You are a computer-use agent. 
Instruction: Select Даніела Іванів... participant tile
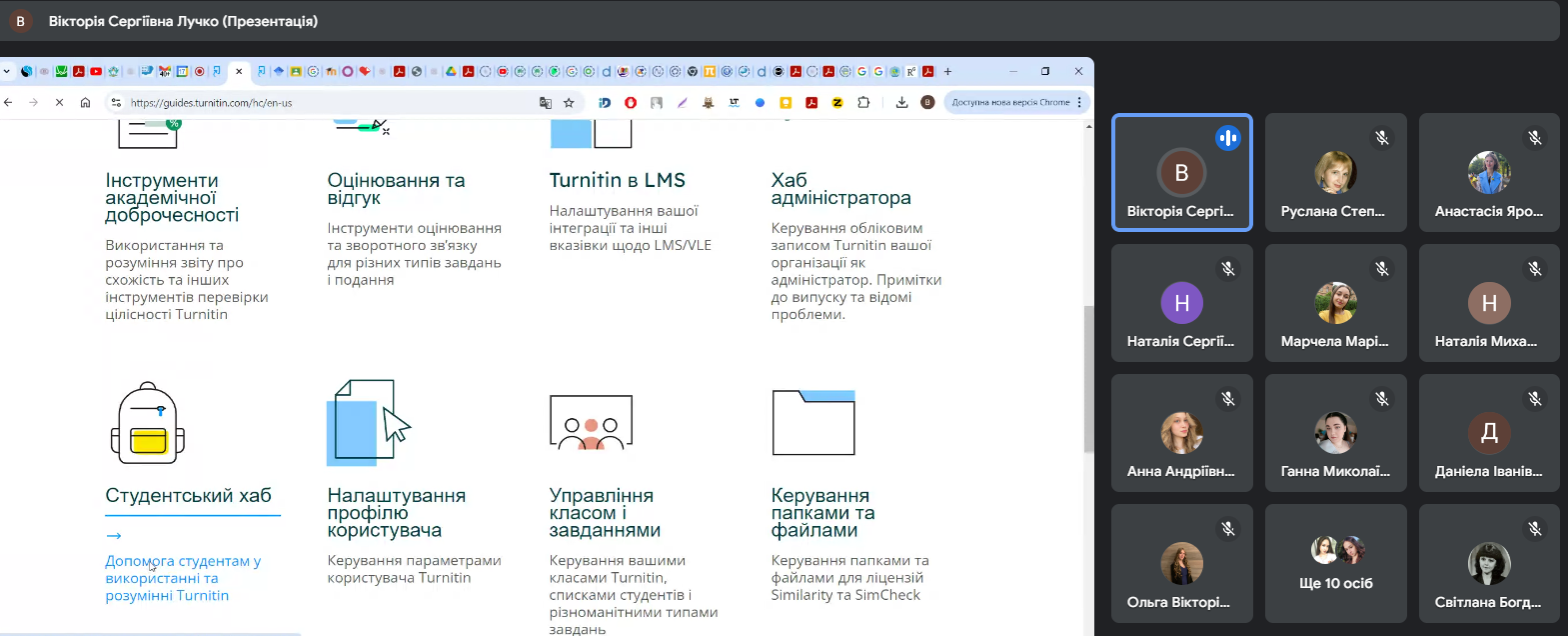tap(1489, 433)
